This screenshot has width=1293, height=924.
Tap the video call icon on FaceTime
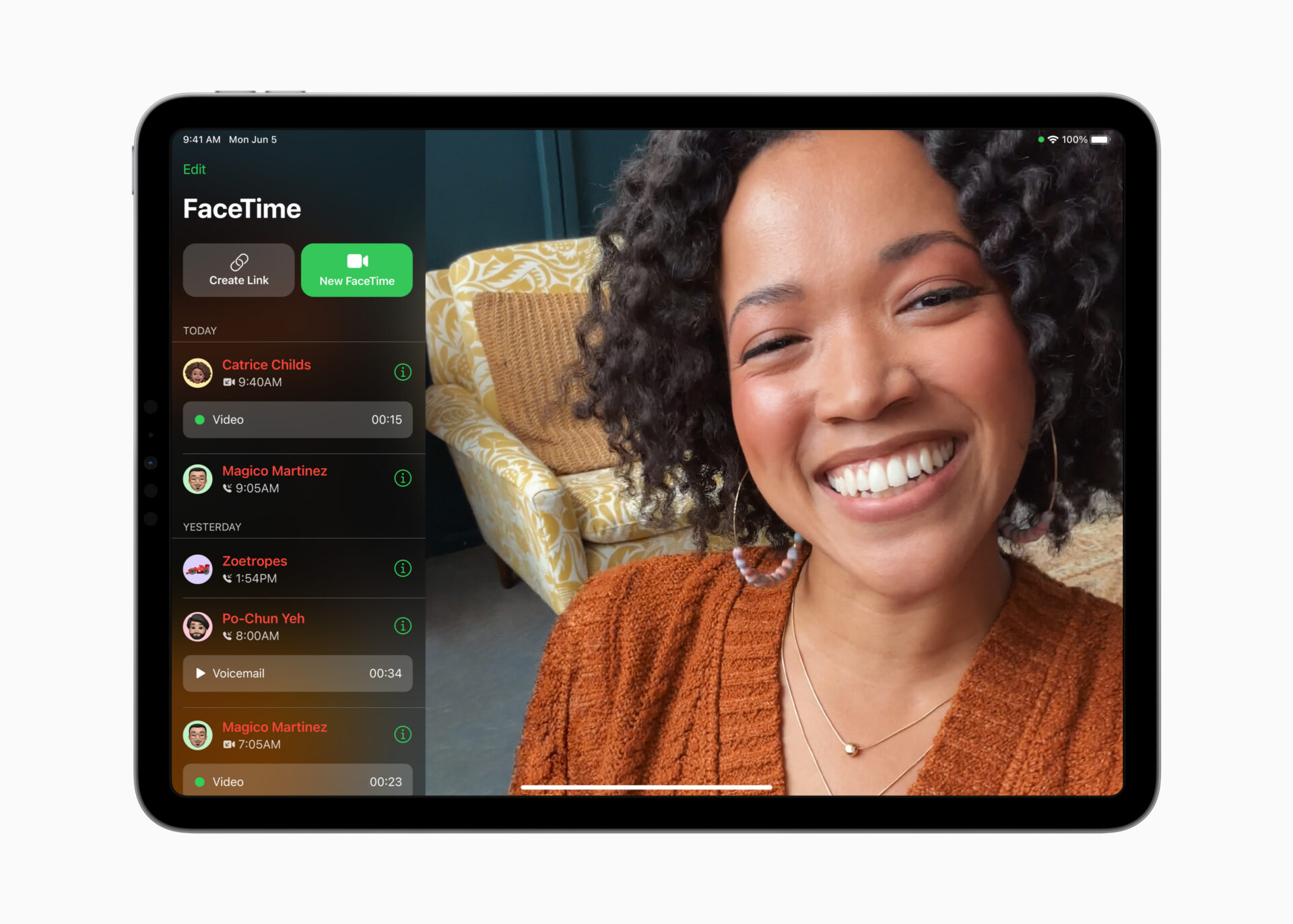[356, 259]
